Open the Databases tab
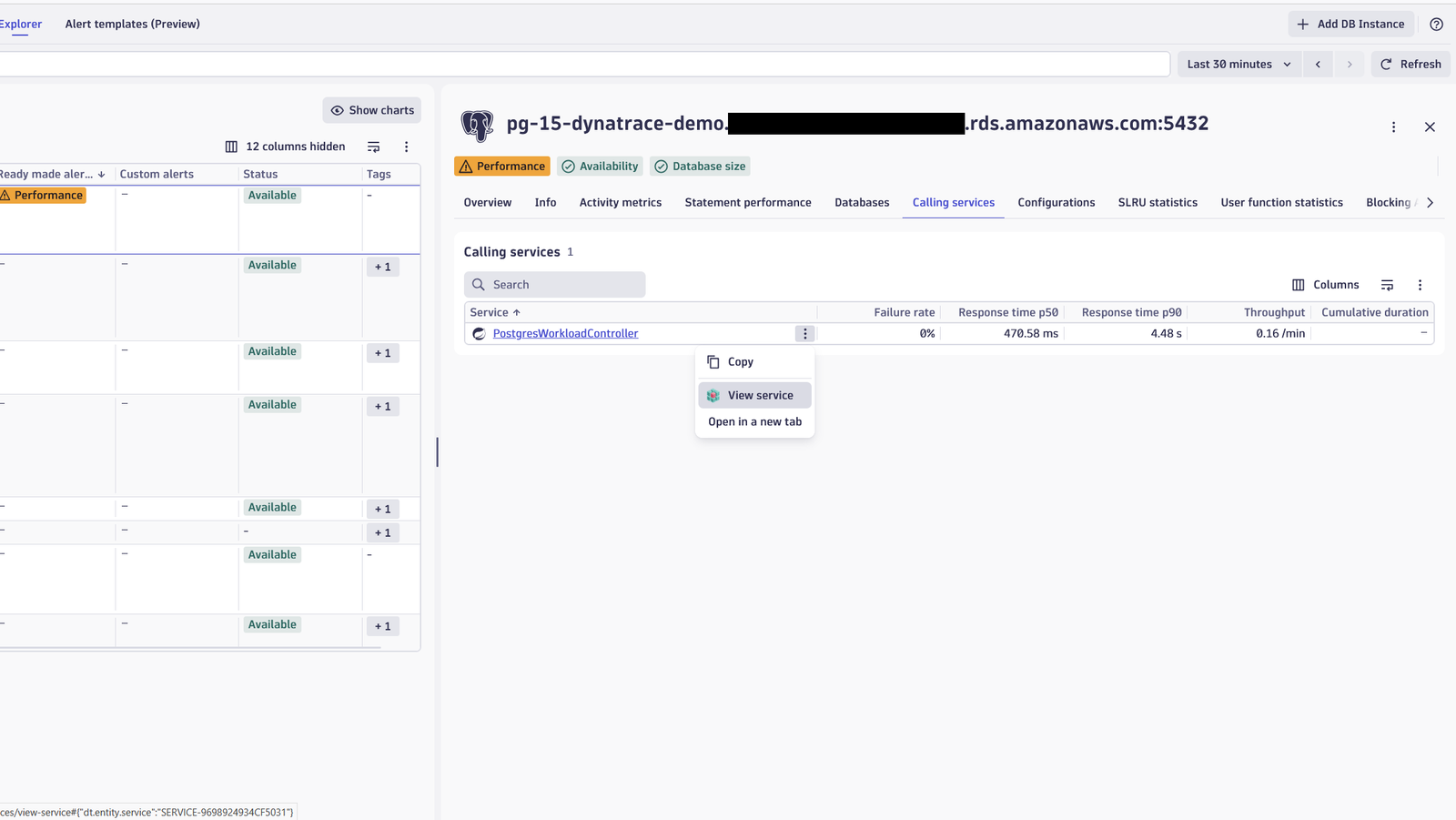This screenshot has width=1456, height=820. (862, 203)
